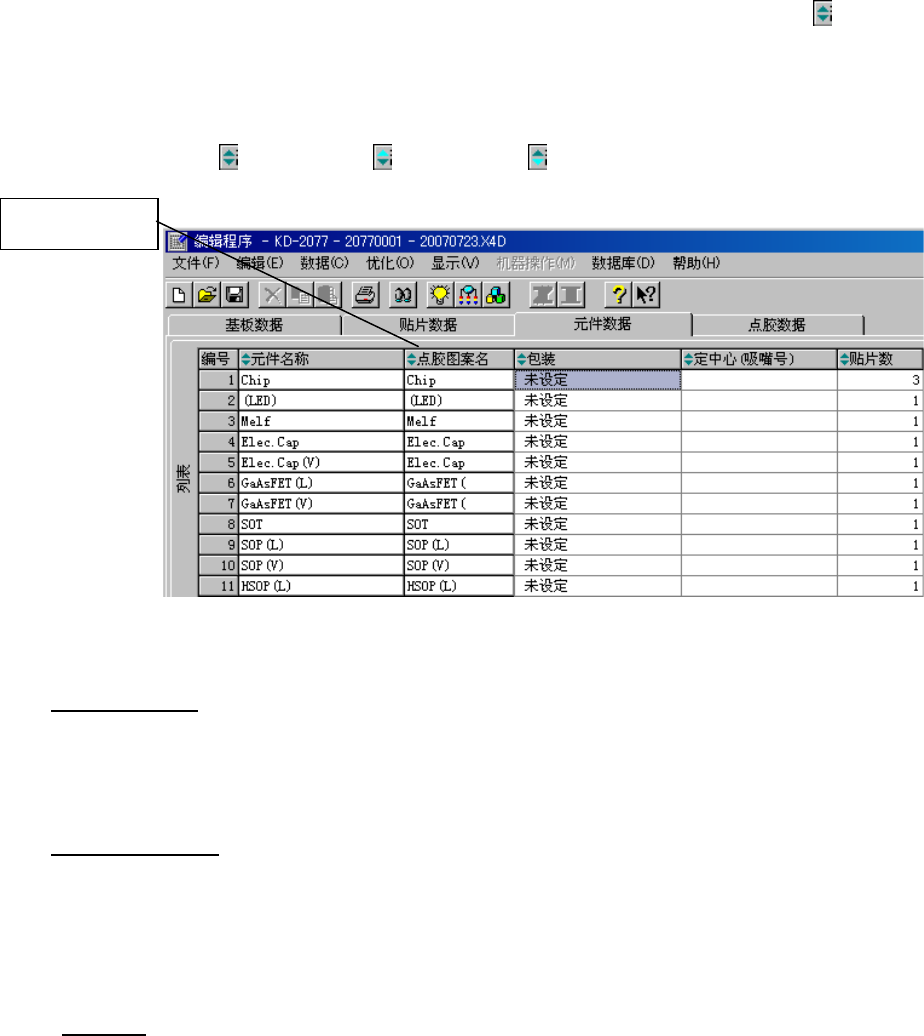Viewport: 924px width, 1036px height.
Task: Click dispense pattern cell "(LED)"
Action: click(459, 400)
